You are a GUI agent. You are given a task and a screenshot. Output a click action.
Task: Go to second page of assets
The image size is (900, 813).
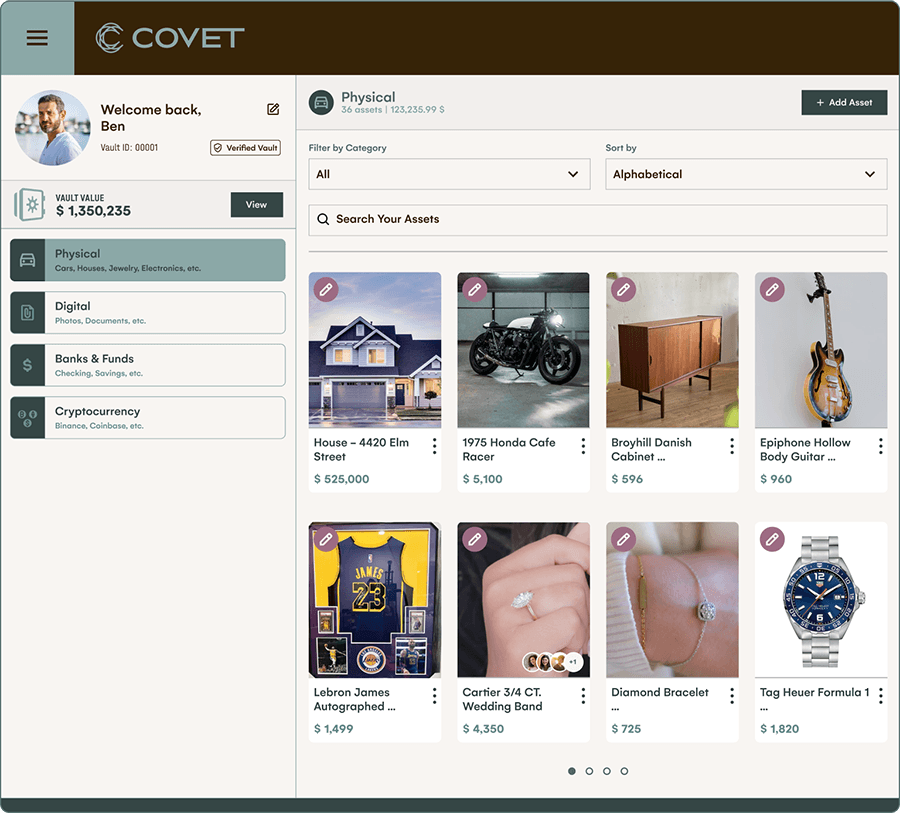[x=589, y=771]
